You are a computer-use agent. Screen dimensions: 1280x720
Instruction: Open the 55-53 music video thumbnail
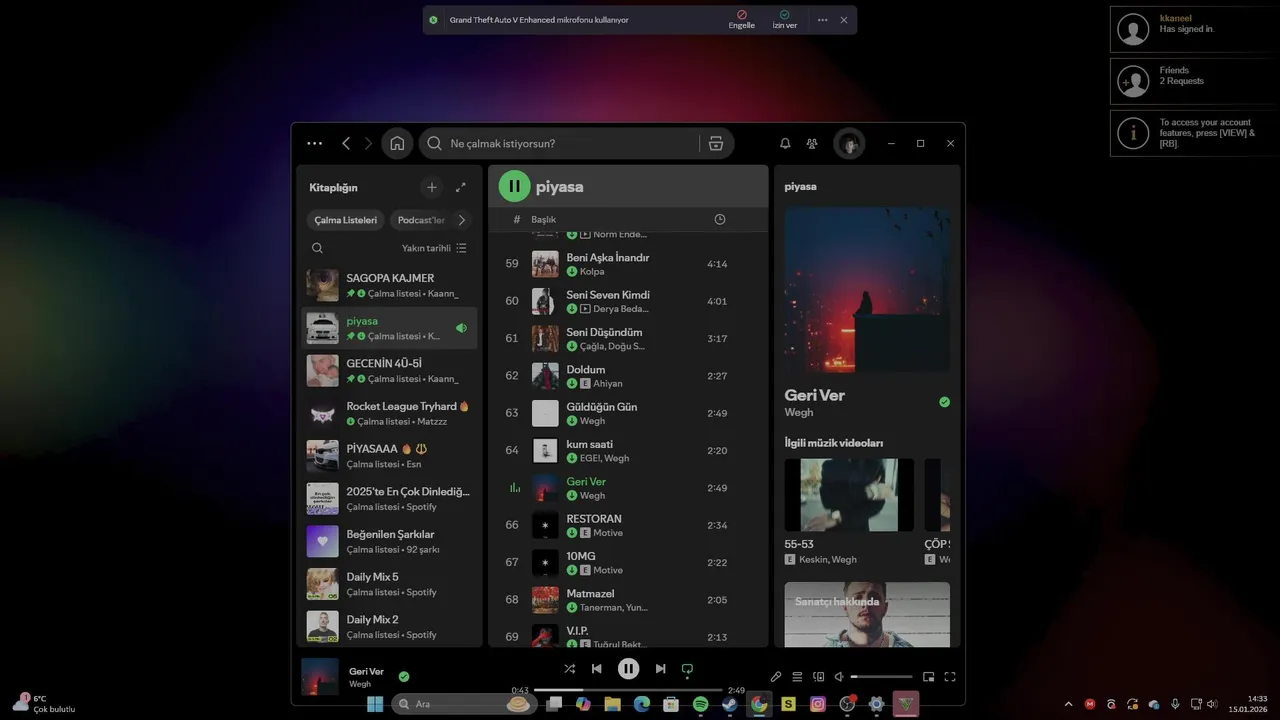click(x=849, y=495)
